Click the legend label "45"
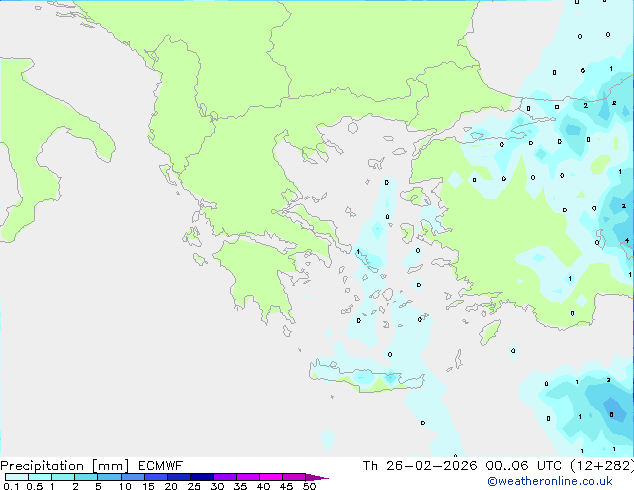Screen dimensions: 634x490 tap(286, 486)
